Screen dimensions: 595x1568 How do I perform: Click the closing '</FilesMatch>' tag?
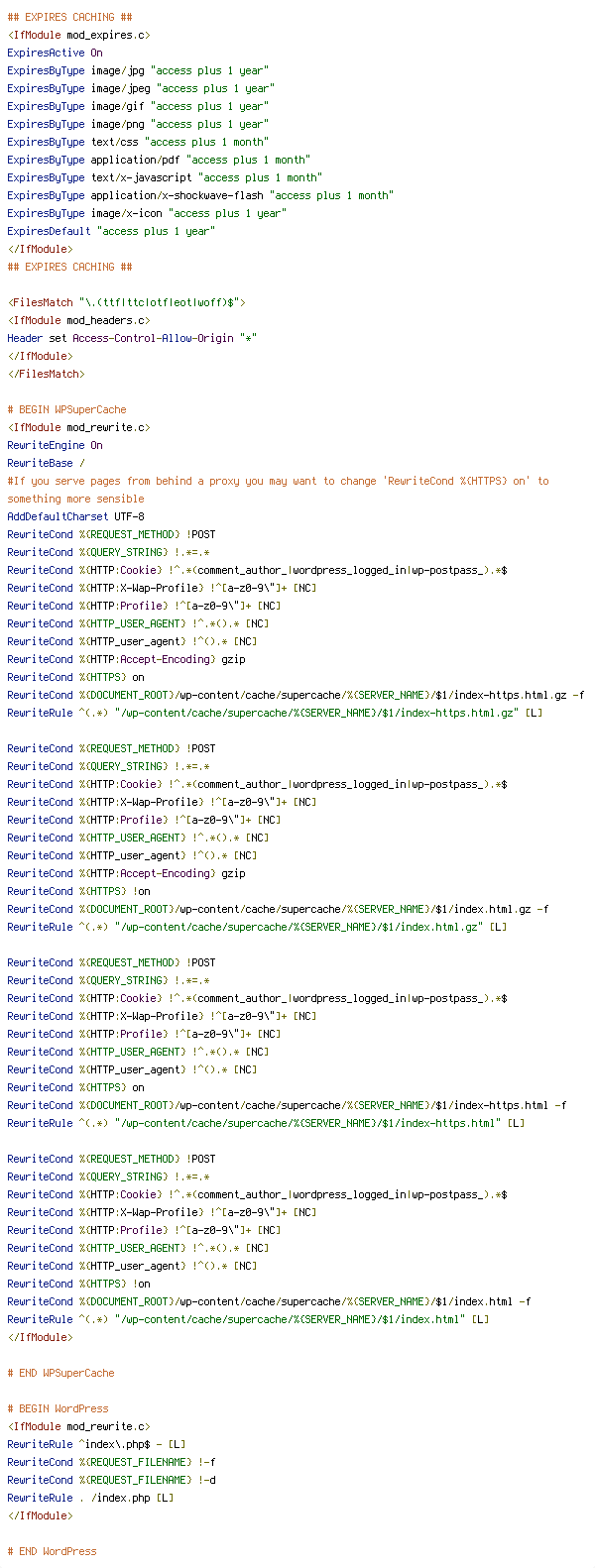point(46,374)
